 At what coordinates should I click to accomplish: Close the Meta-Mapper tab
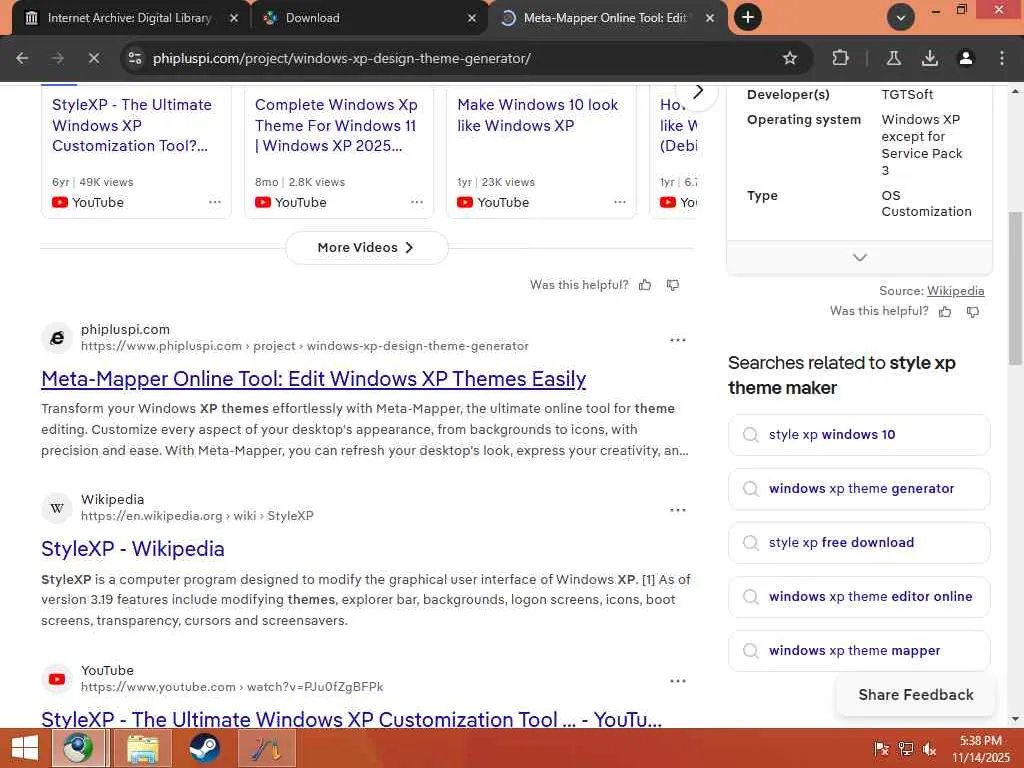[710, 18]
